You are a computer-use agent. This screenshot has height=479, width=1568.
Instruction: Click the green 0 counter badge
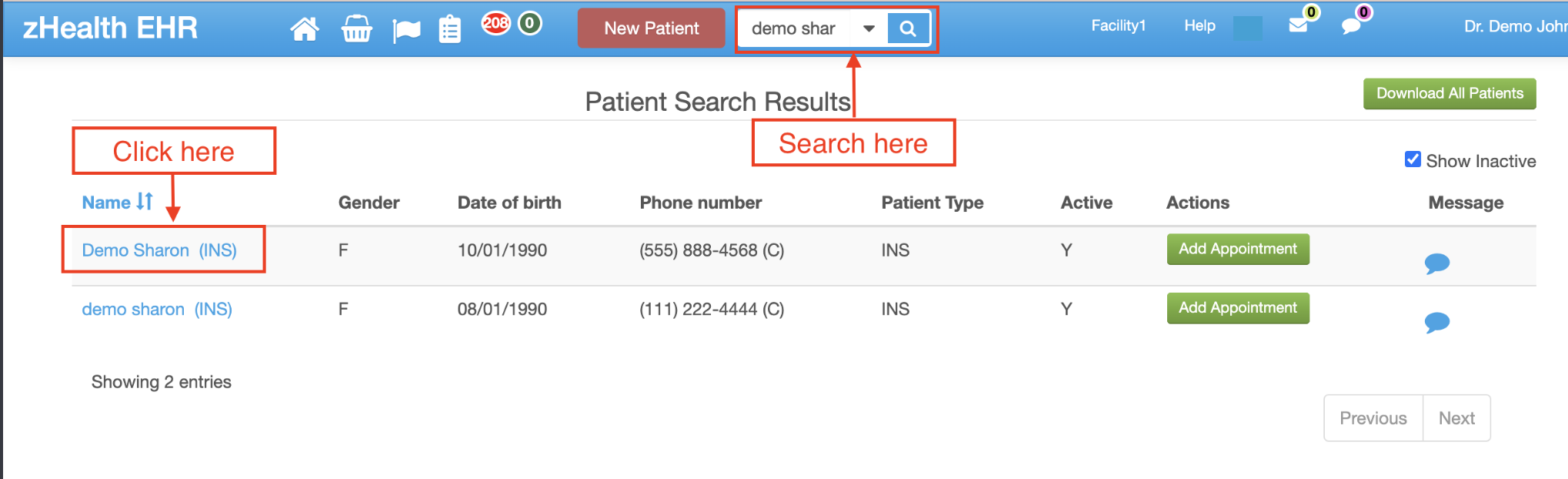coord(529,23)
